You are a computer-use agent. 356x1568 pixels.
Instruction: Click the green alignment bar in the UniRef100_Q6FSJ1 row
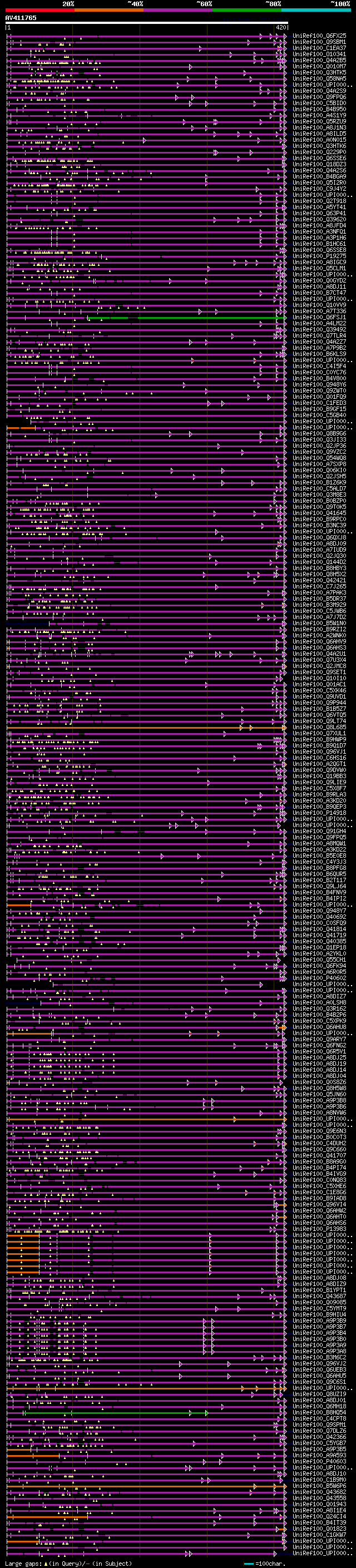point(186,318)
